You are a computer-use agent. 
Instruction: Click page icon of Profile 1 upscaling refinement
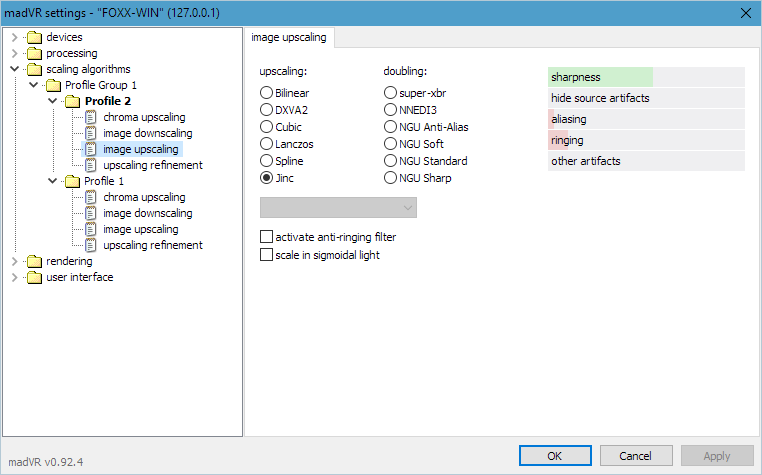(90, 246)
